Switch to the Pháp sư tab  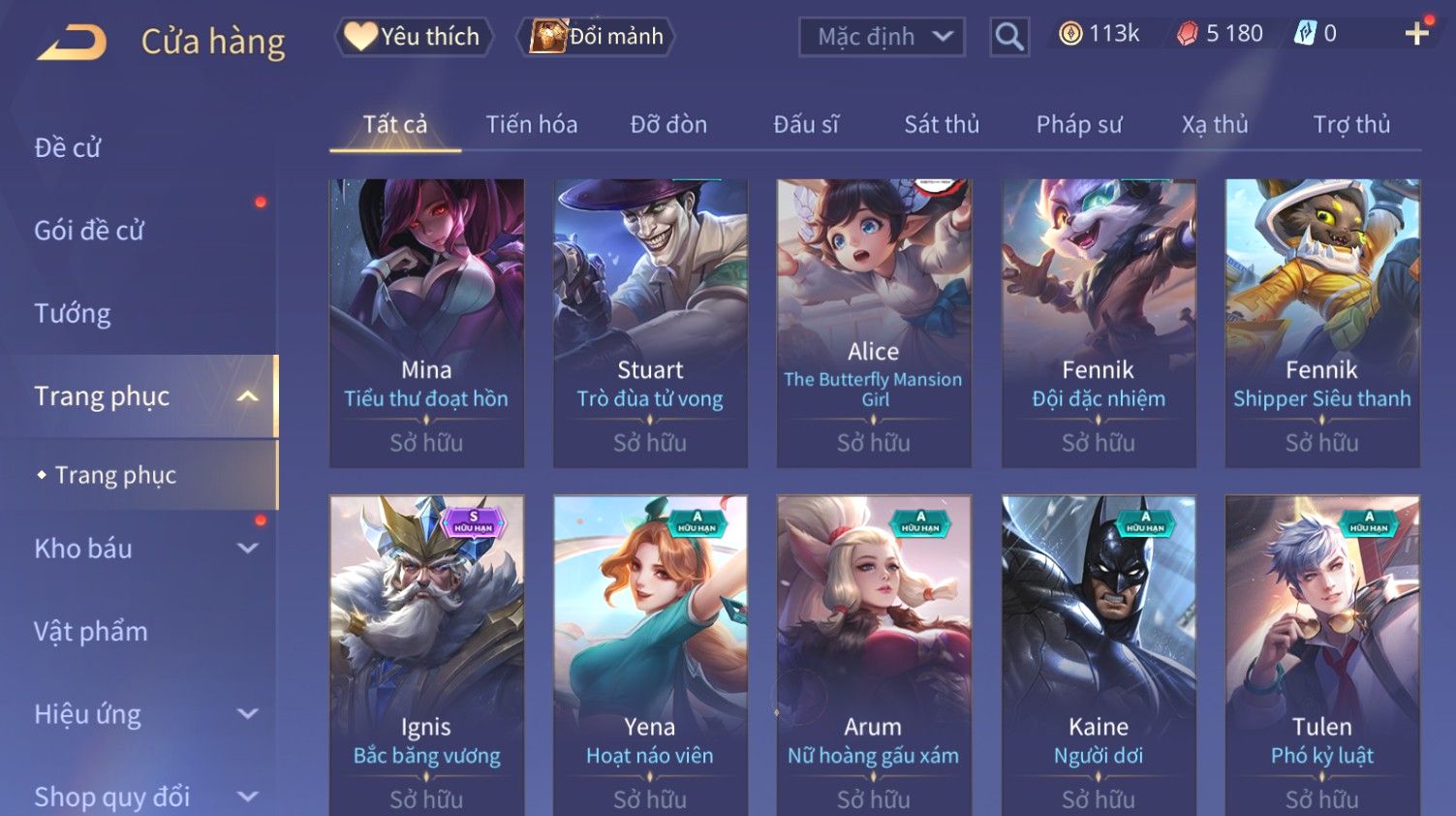pos(1079,124)
